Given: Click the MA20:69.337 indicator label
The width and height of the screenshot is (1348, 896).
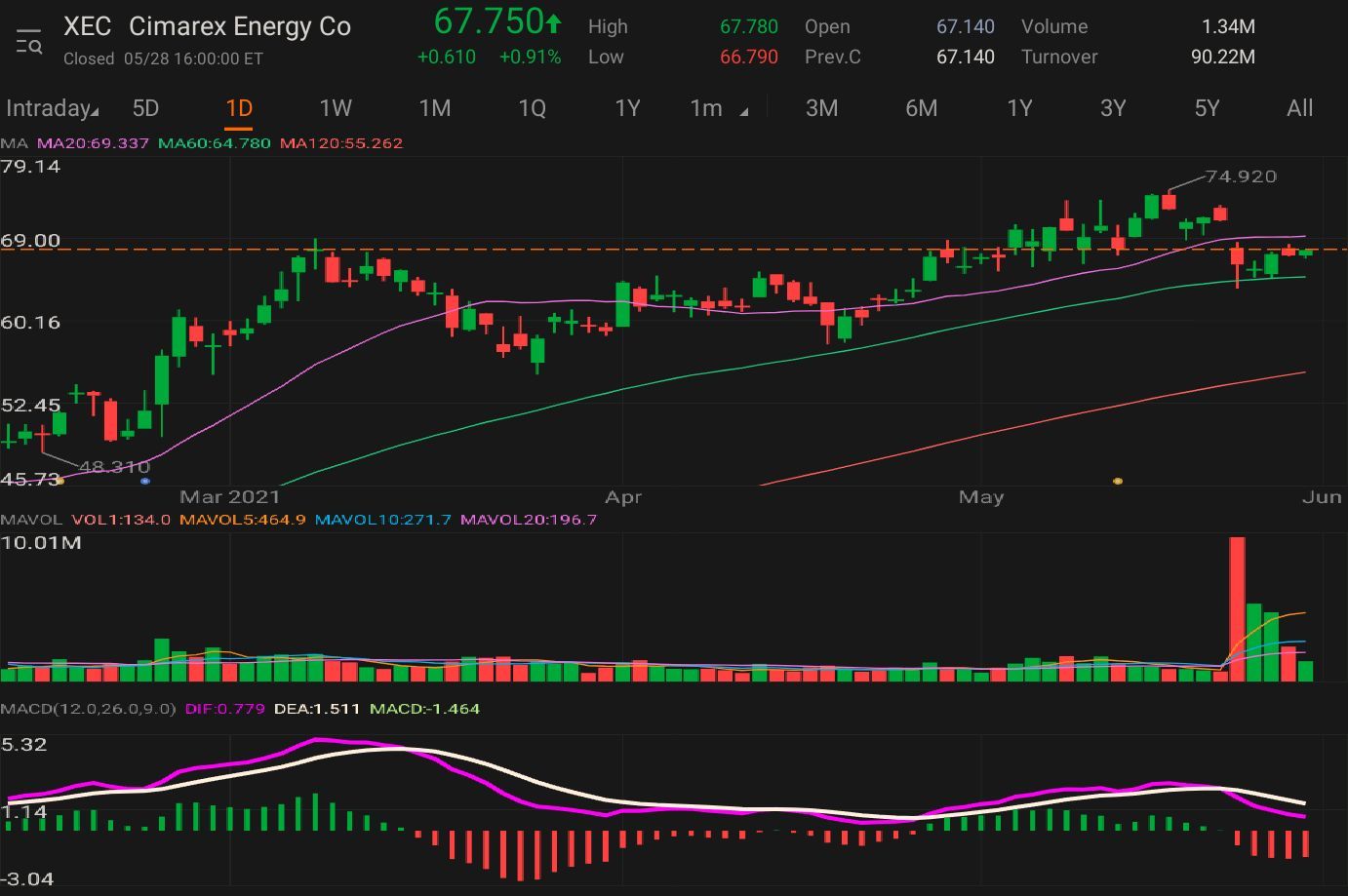Looking at the screenshot, I should (x=93, y=143).
